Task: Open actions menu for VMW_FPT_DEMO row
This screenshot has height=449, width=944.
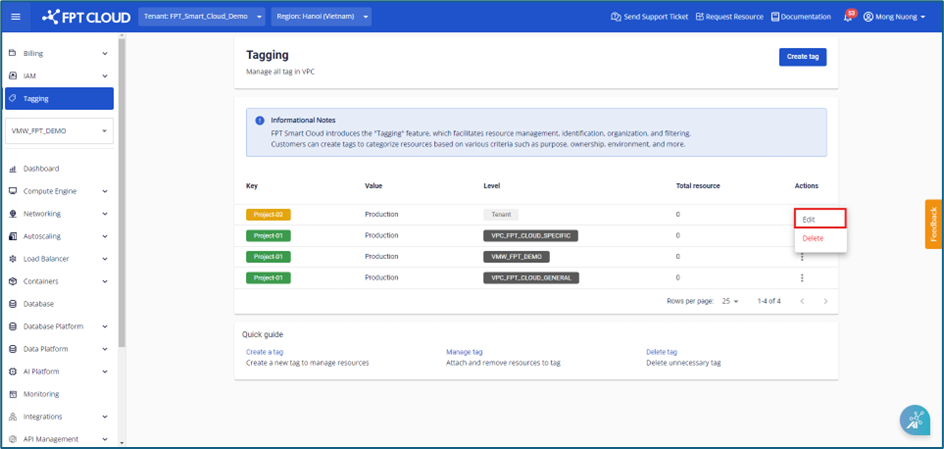Action: pos(802,257)
